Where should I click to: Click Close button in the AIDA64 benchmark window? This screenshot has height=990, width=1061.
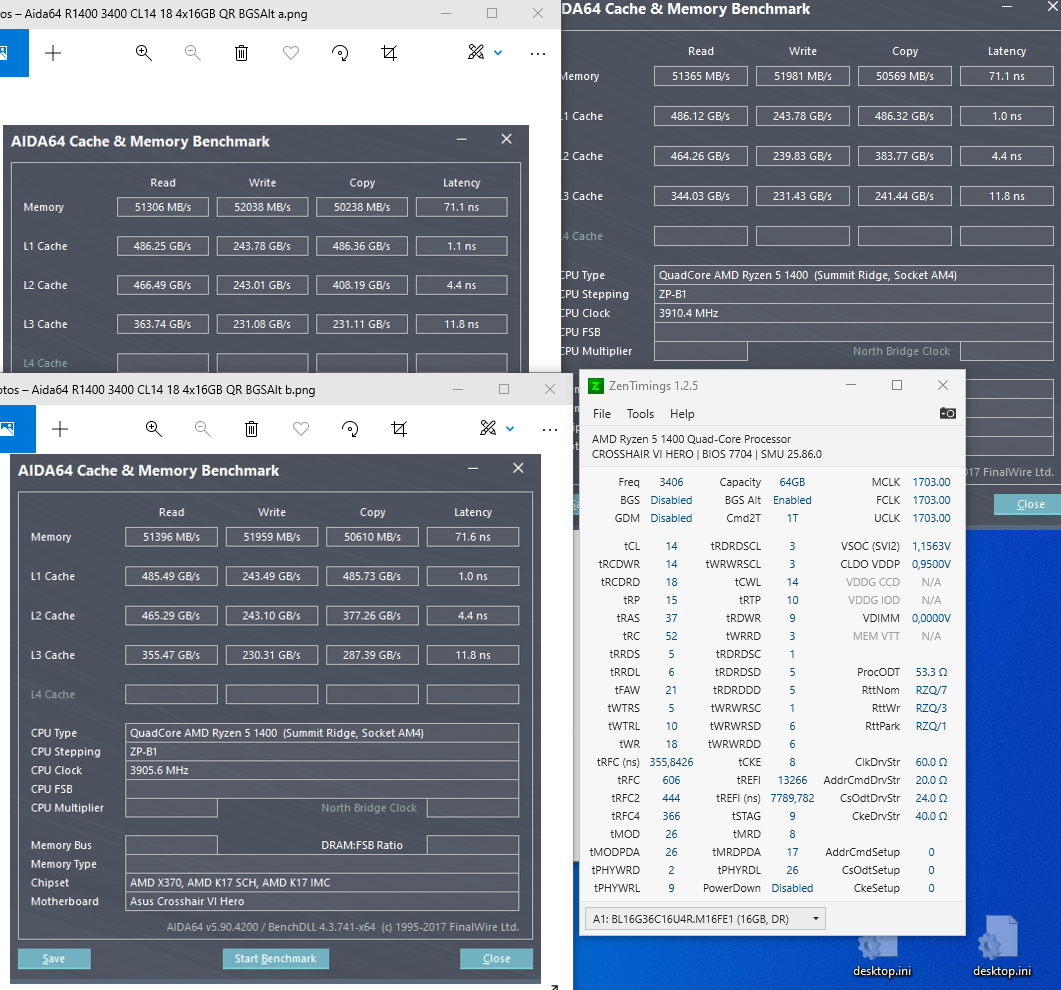click(x=1030, y=504)
